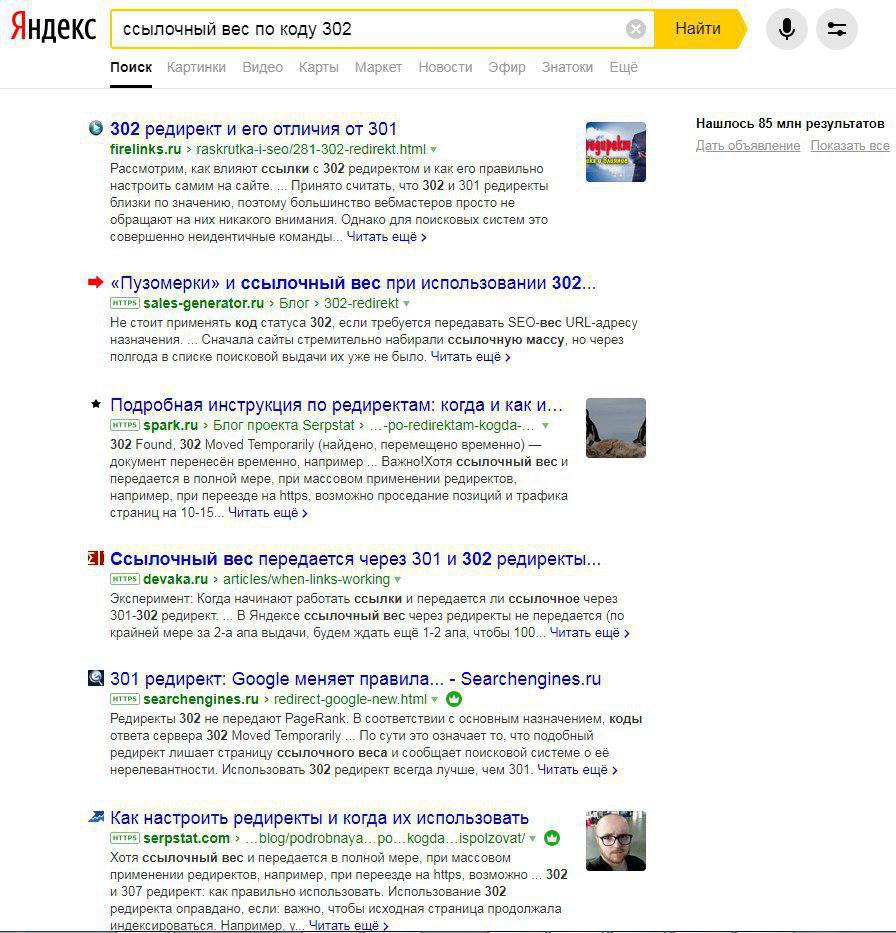Open the Знатоки tab
Image resolution: width=896 pixels, height=933 pixels.
(x=567, y=67)
